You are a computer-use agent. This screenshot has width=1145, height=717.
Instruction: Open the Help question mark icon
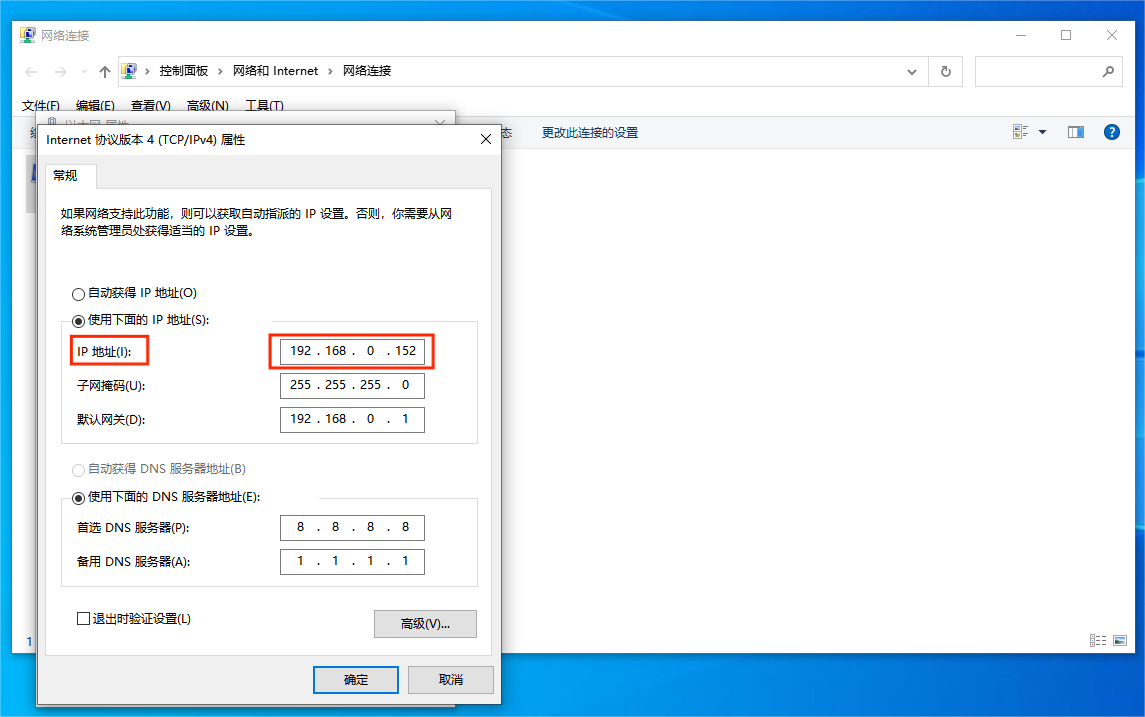[x=1111, y=131]
